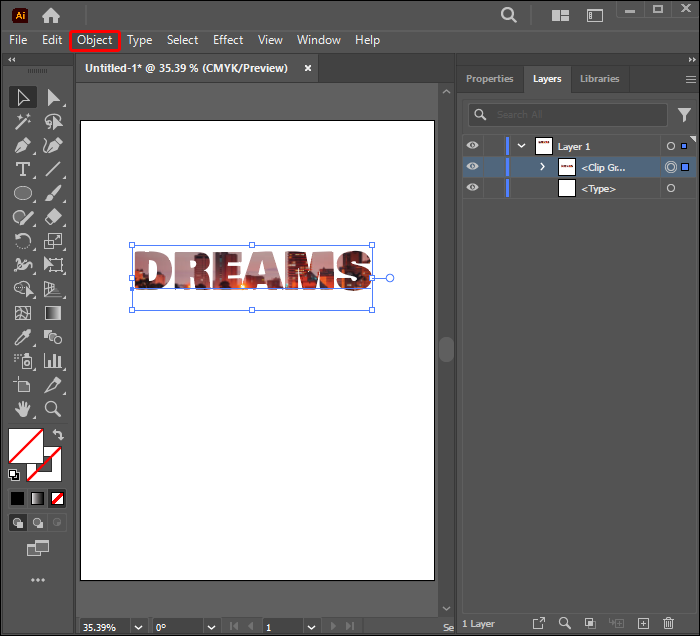Select the Direct Selection tool
700x636 pixels.
pos(53,97)
